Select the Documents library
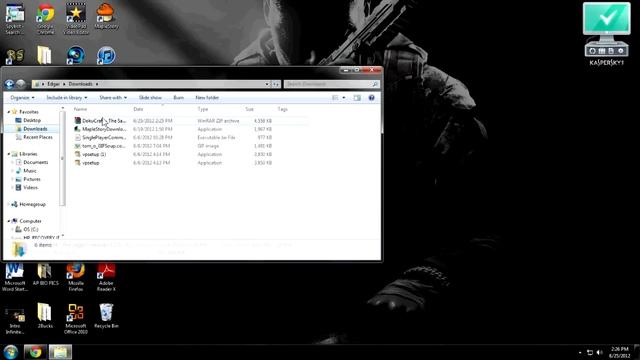This screenshot has width=640, height=360. coord(36,162)
